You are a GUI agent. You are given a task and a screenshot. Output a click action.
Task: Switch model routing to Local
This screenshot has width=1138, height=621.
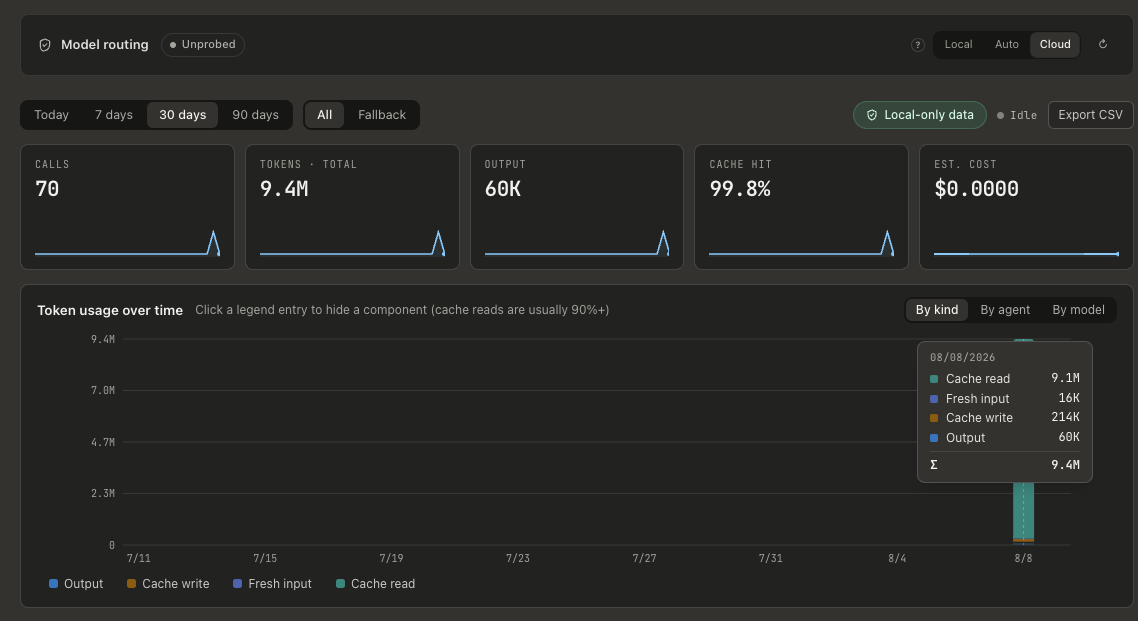pos(958,44)
